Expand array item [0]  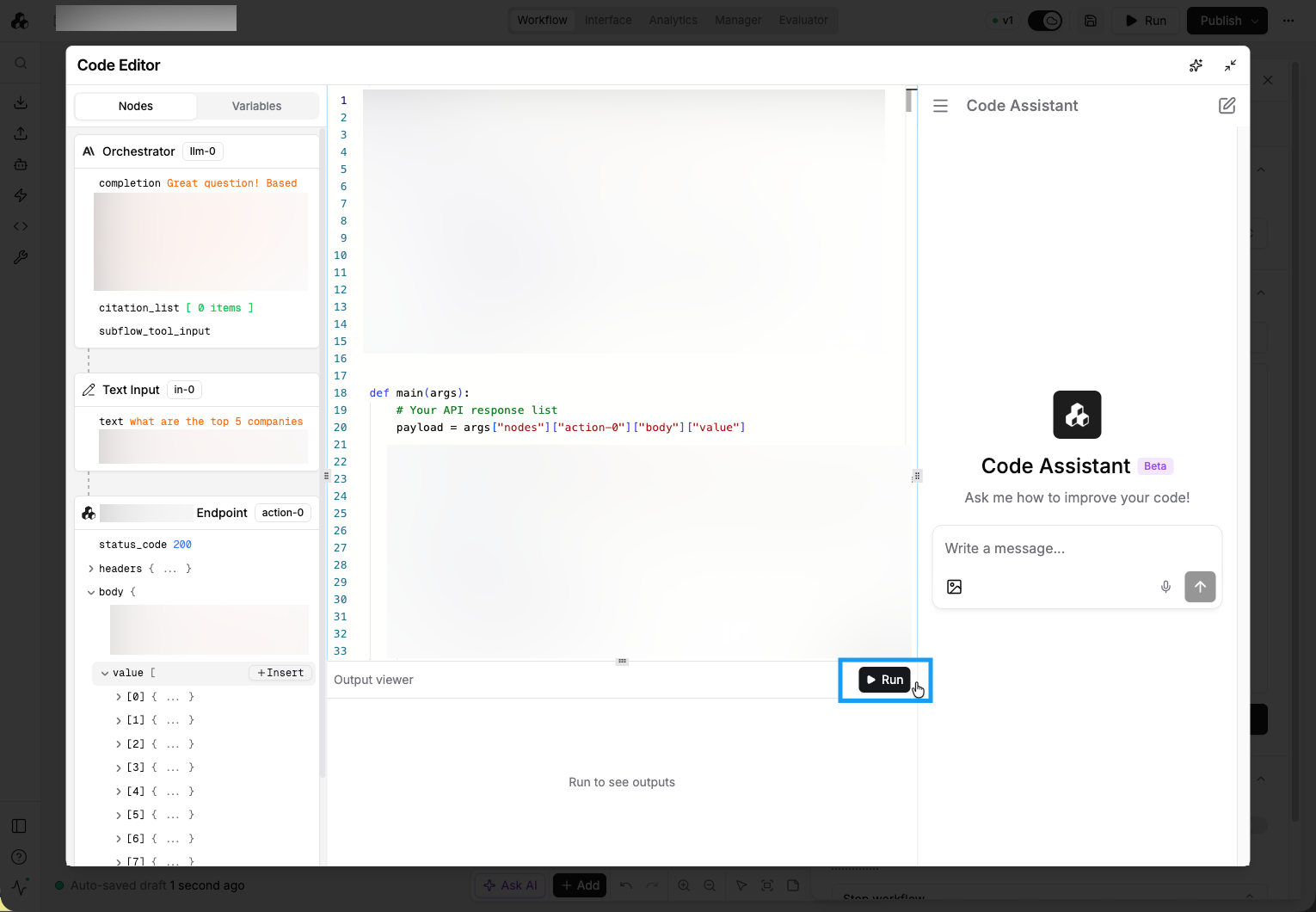click(119, 697)
